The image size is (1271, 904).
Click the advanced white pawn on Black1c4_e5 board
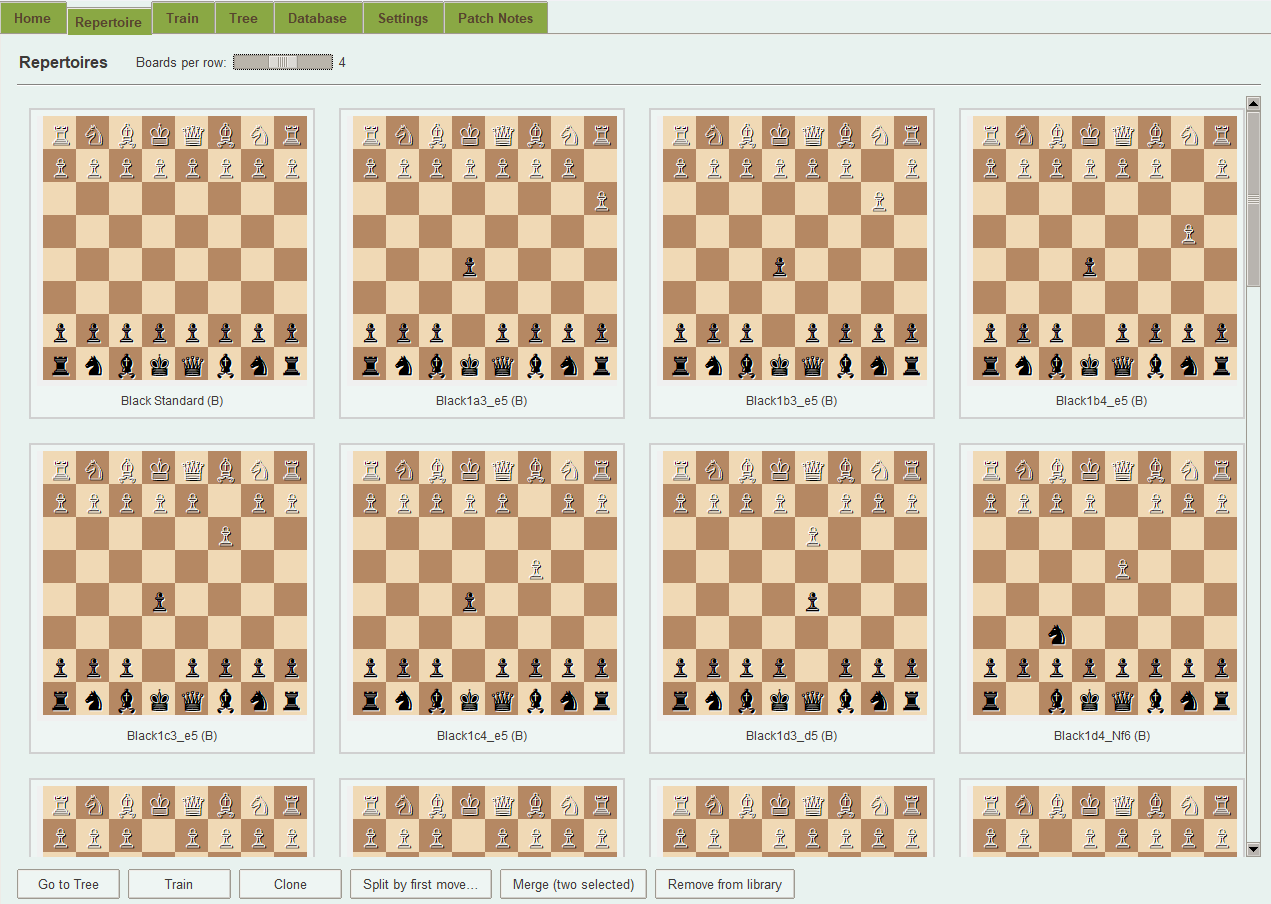[x=535, y=567]
